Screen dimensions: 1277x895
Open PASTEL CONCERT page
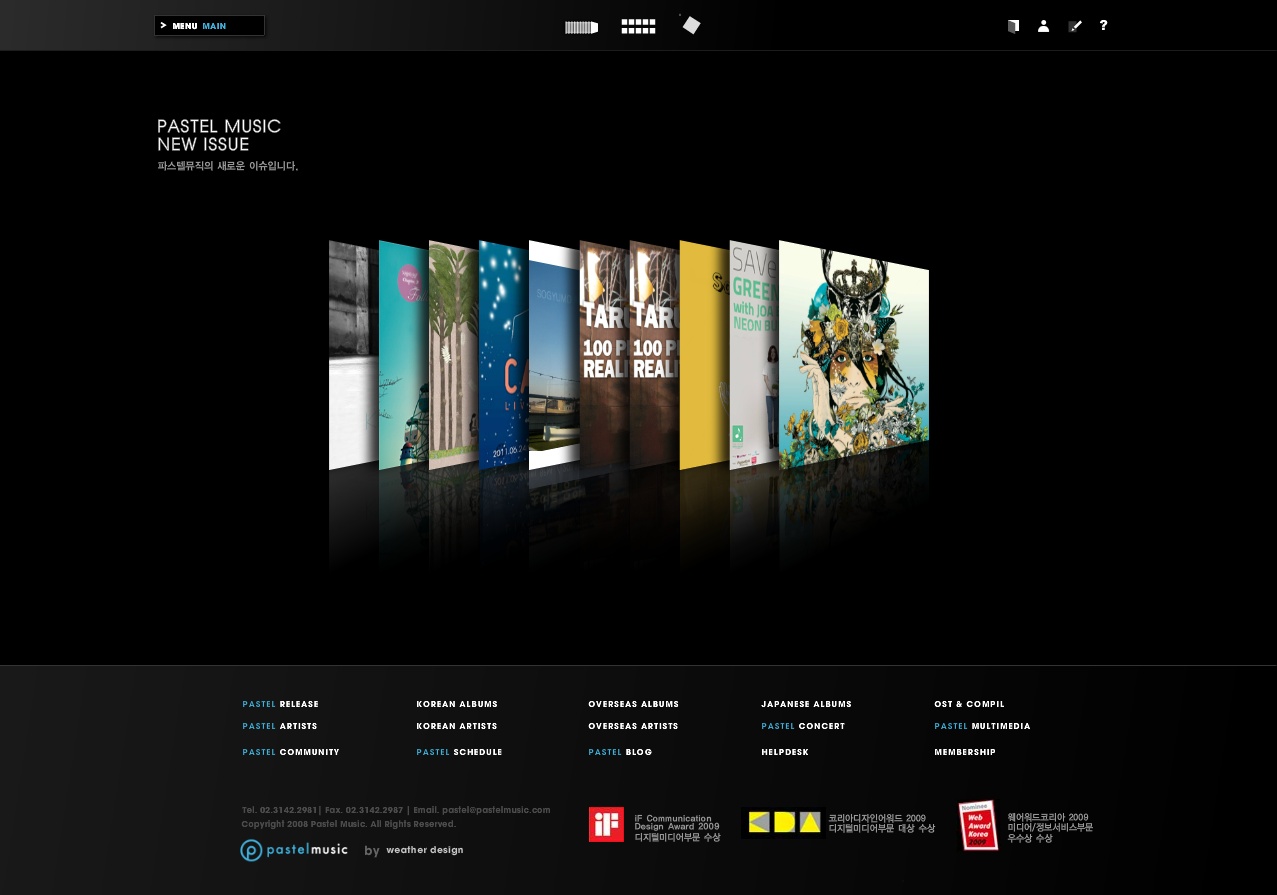click(x=803, y=726)
